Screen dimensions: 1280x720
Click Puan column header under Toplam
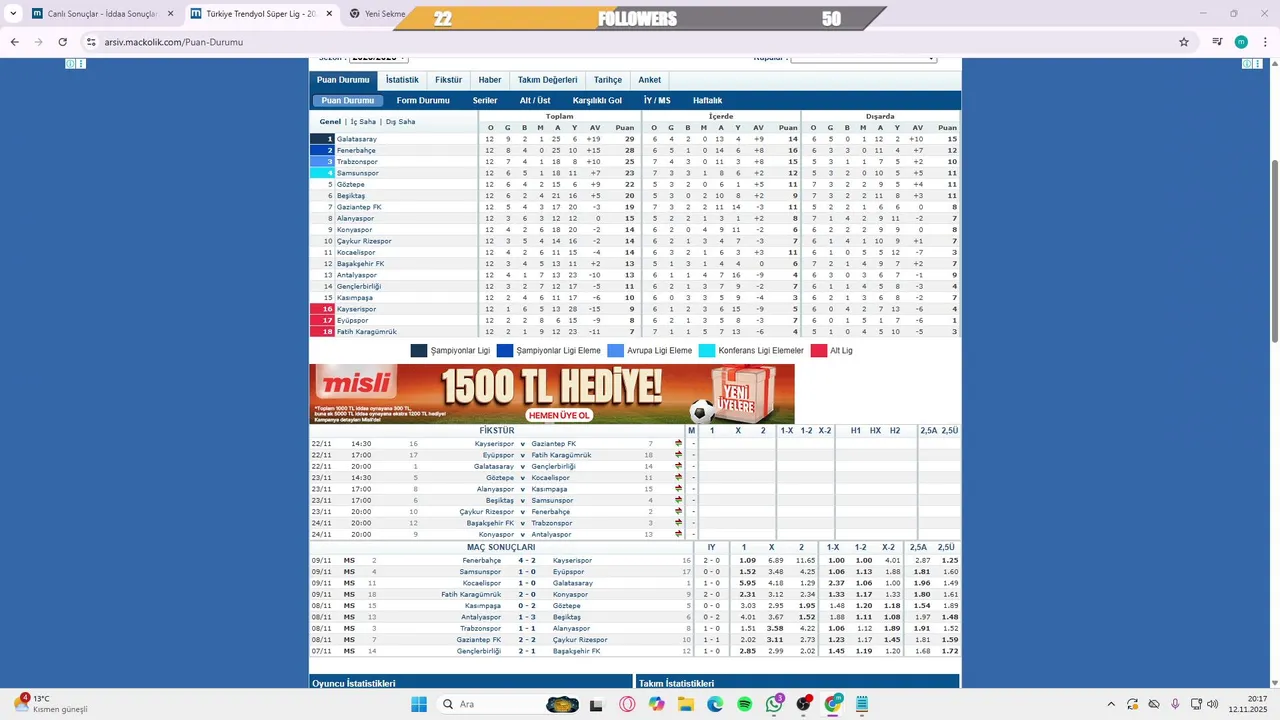[625, 128]
